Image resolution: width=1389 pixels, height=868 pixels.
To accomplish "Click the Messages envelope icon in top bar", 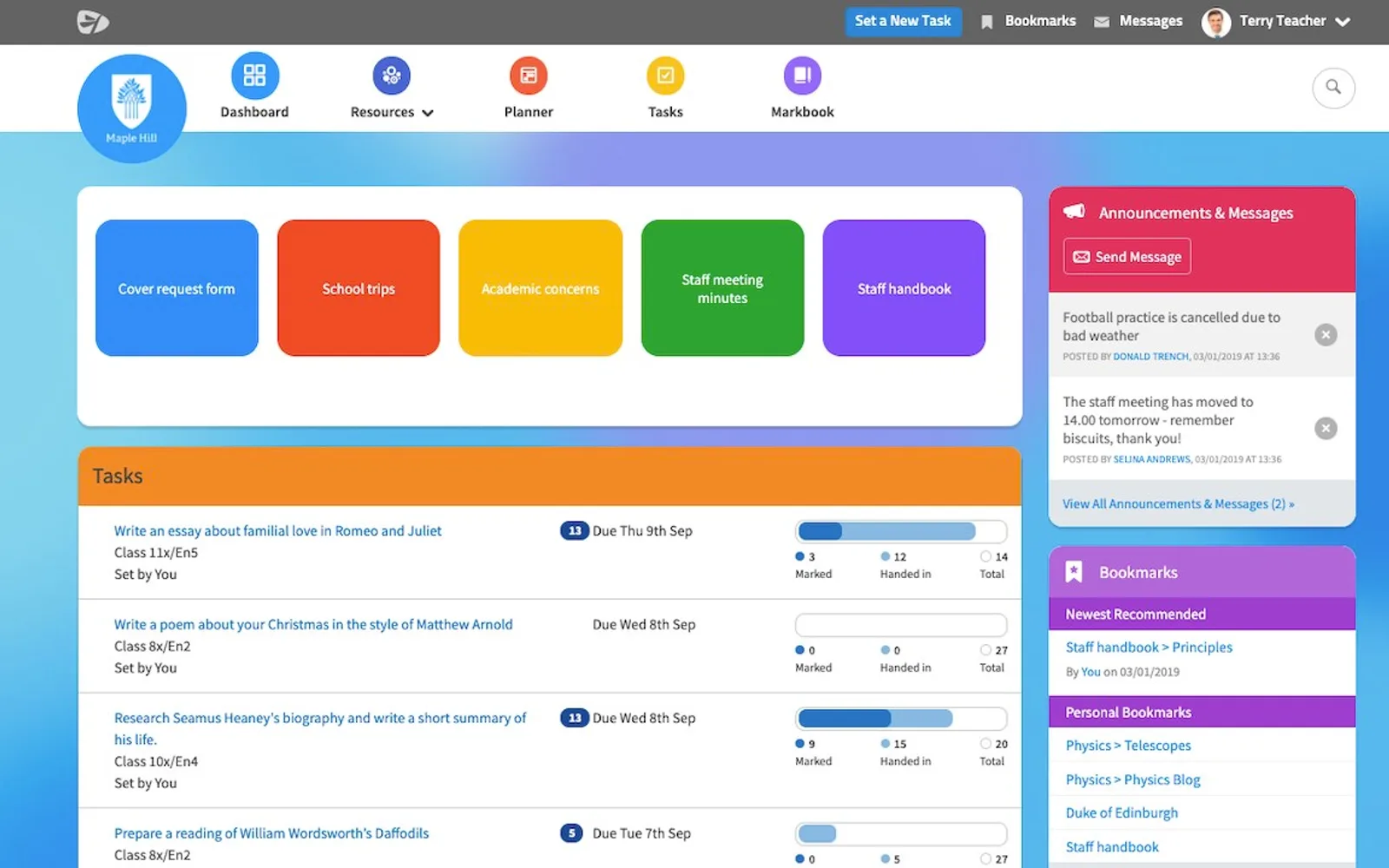I will [1101, 22].
